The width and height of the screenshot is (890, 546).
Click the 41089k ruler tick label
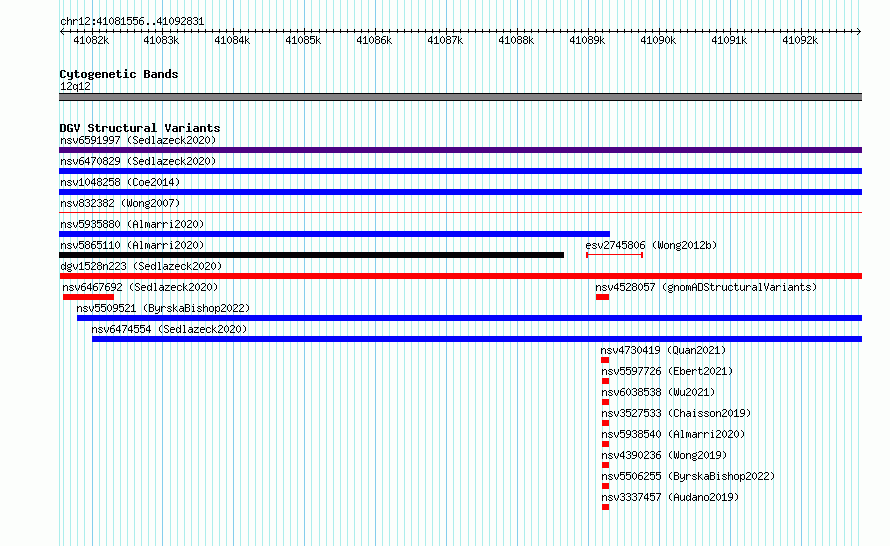pyautogui.click(x=587, y=40)
